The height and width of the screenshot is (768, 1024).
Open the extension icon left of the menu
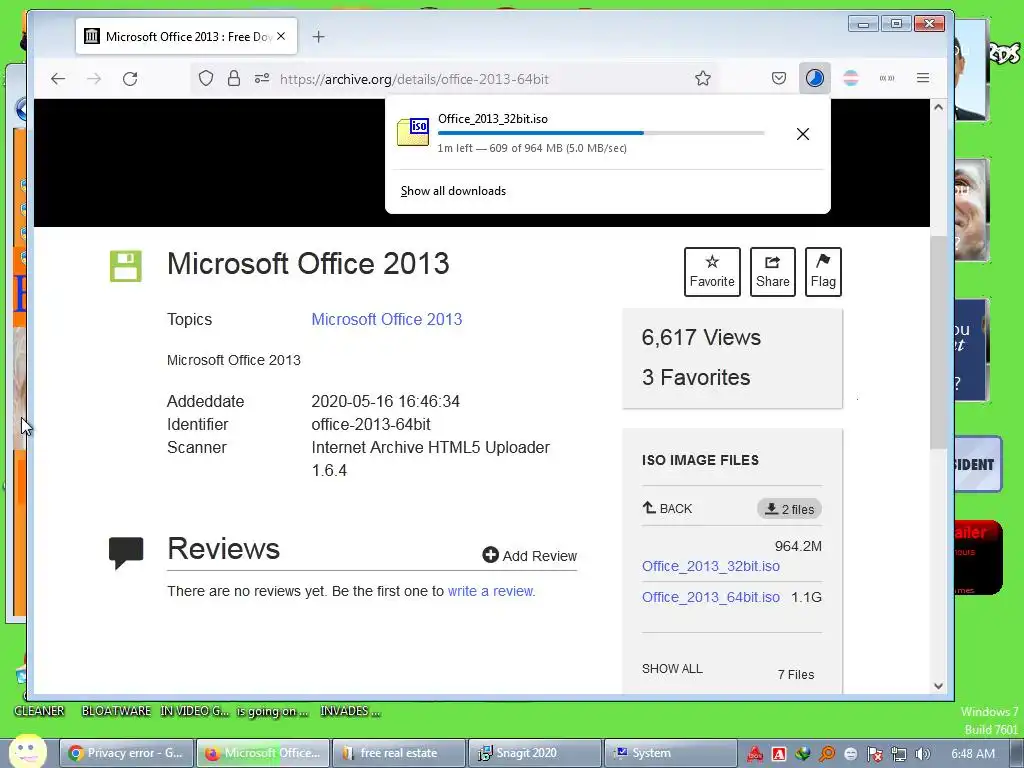887,78
